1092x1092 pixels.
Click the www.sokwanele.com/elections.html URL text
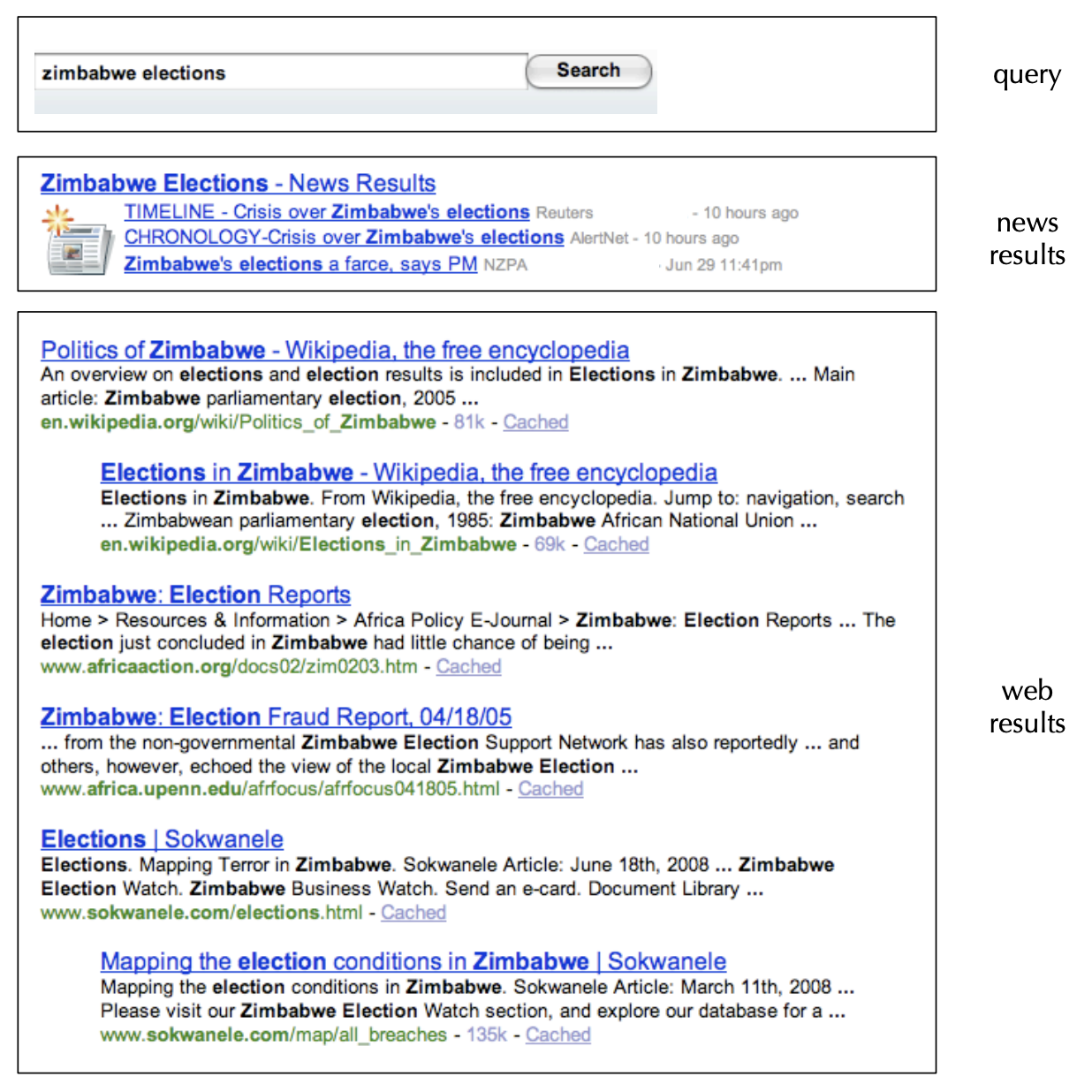[201, 913]
